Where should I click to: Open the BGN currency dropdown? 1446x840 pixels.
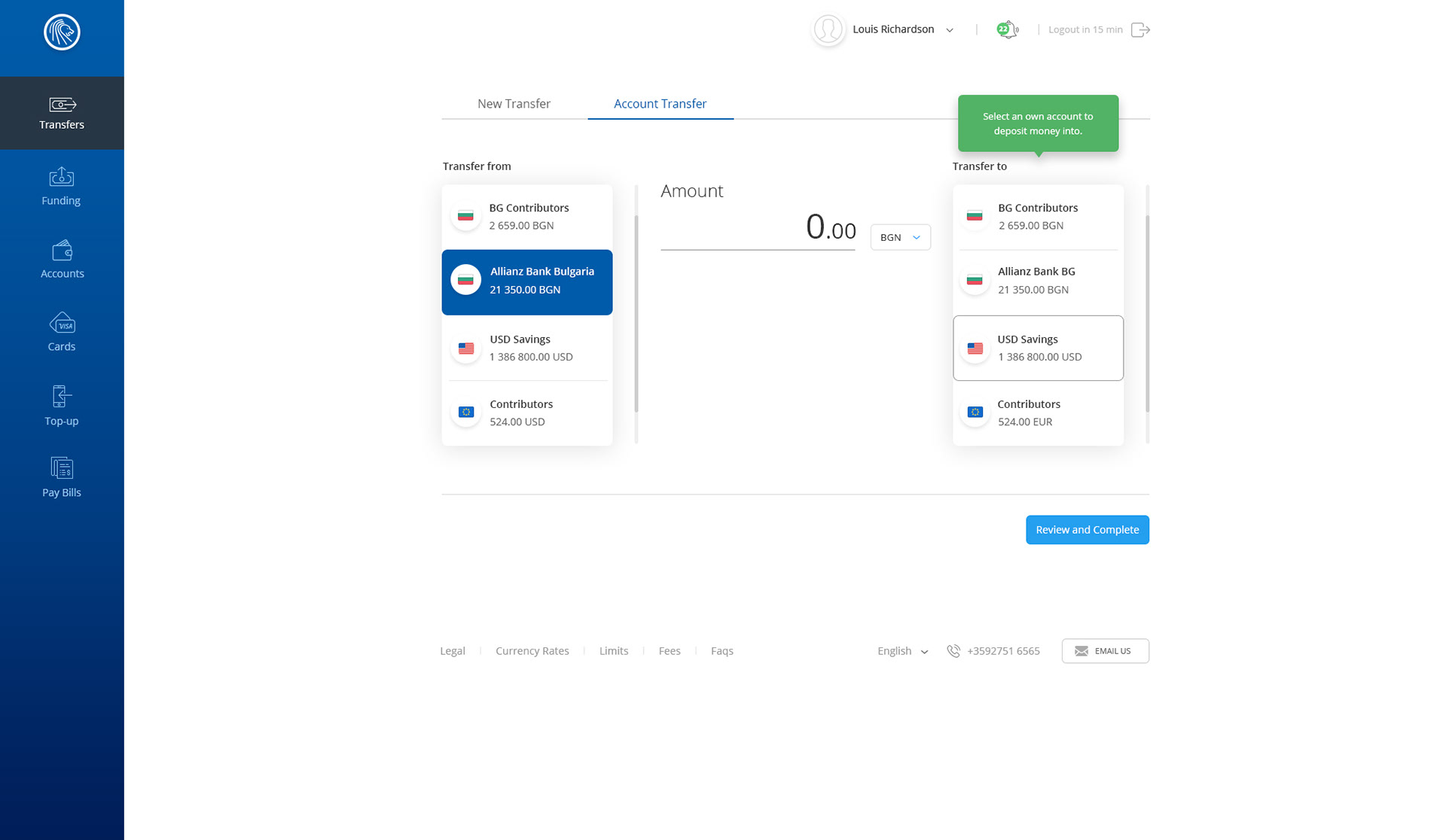tap(900, 237)
